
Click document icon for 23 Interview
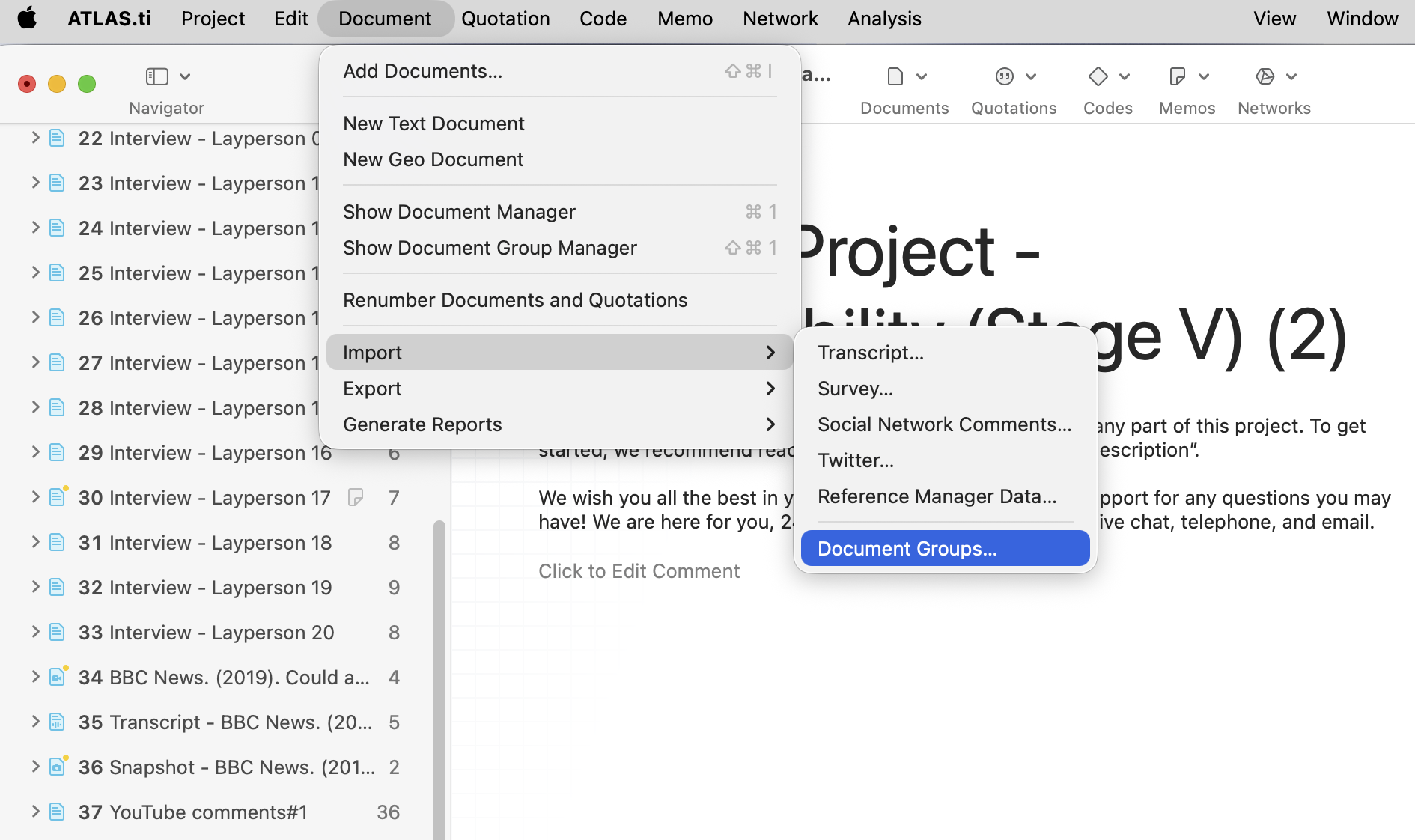click(57, 183)
